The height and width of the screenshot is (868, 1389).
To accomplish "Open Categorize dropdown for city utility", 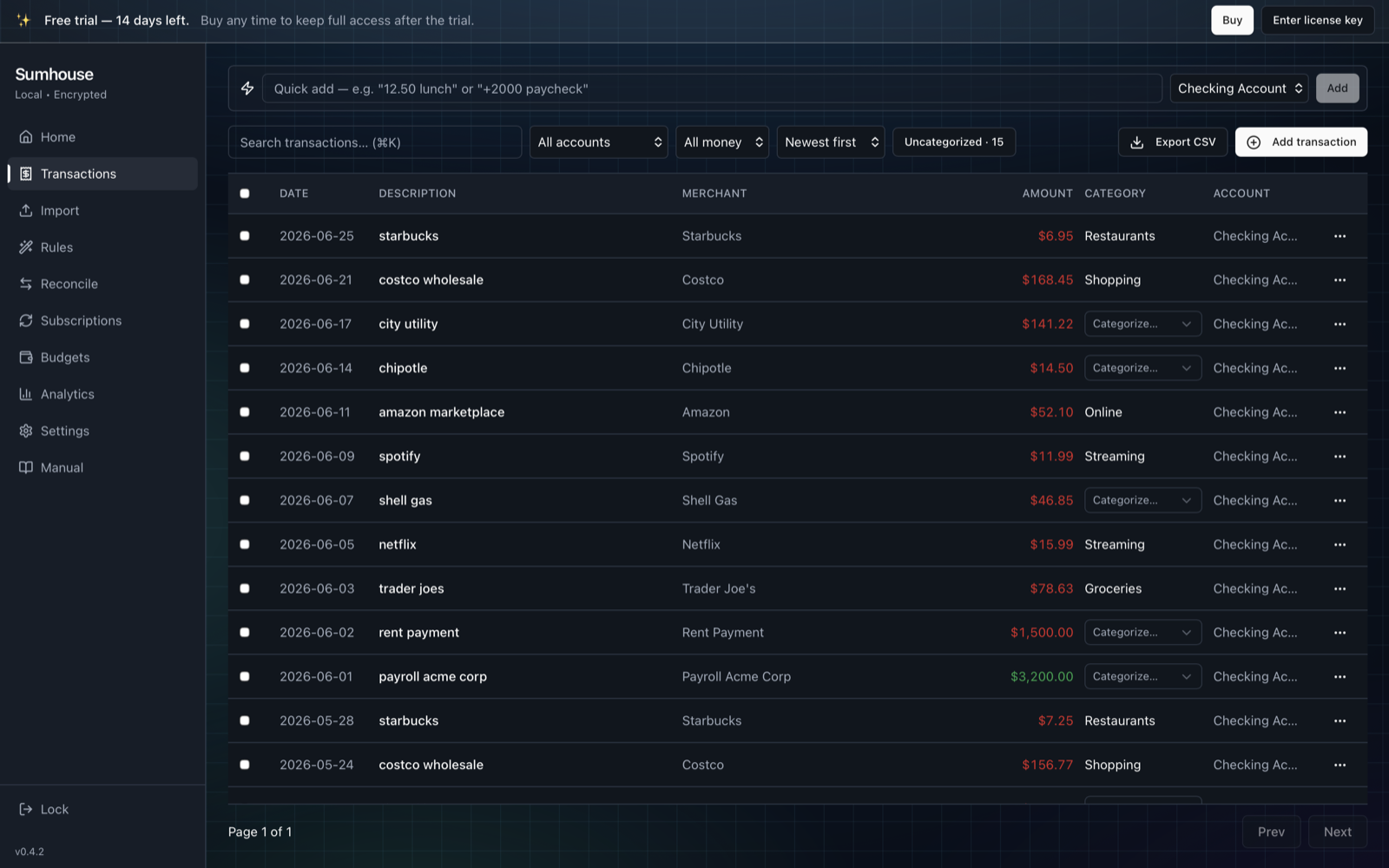I will coord(1142,324).
